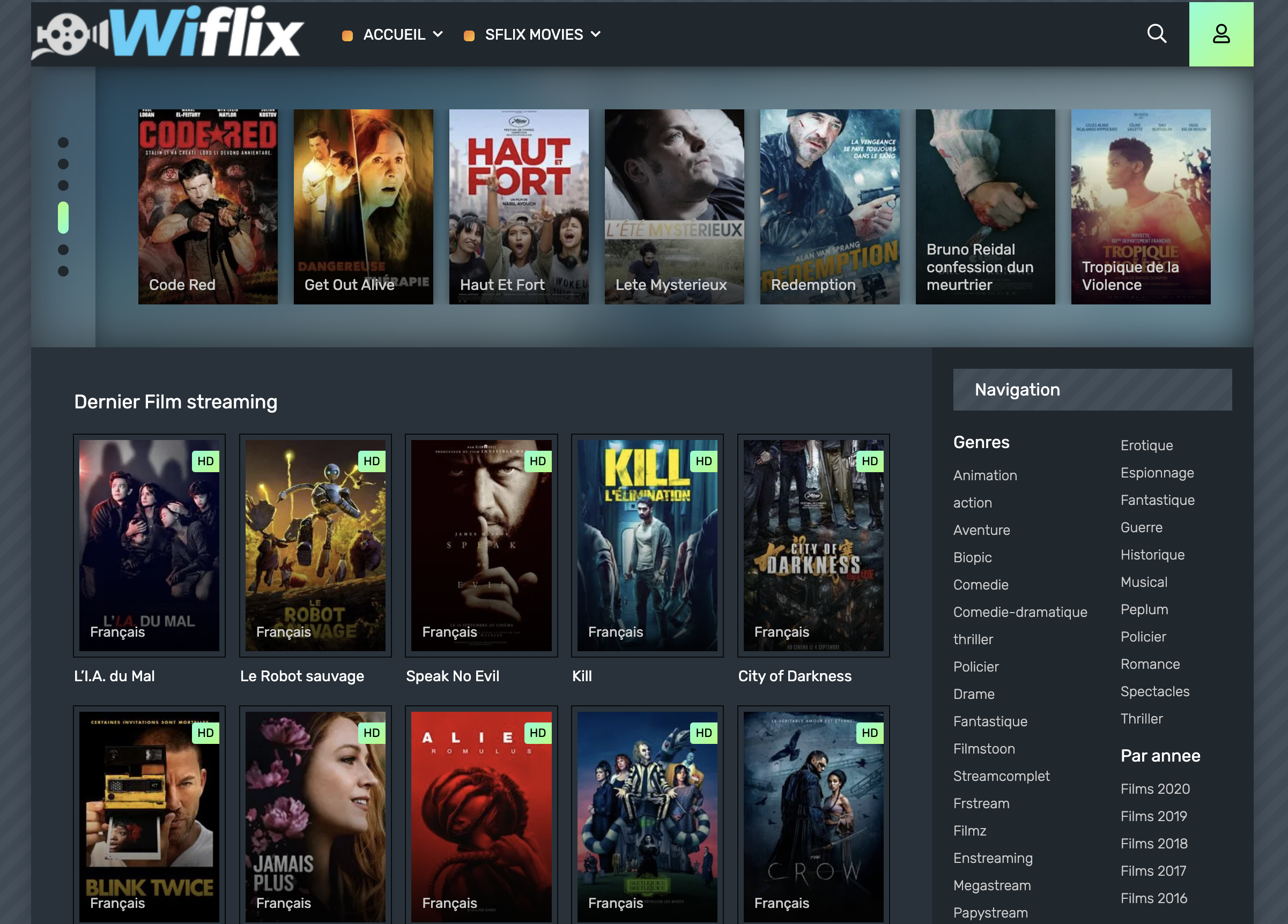Open the Redemption carousel poster
1288x924 pixels.
(830, 206)
